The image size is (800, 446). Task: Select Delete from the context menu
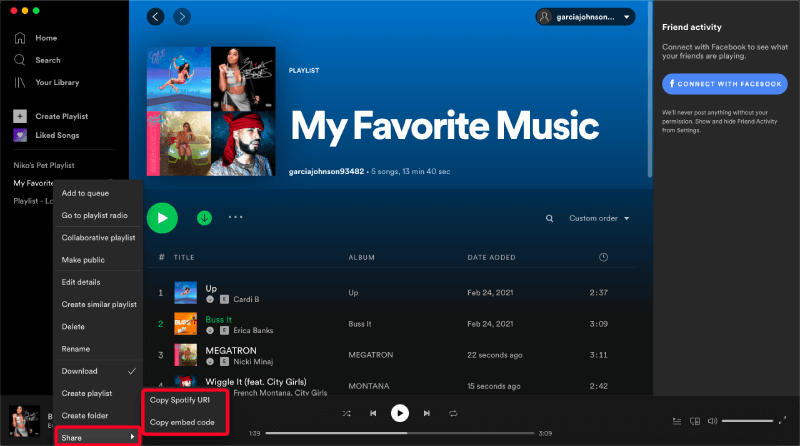[x=97, y=327]
